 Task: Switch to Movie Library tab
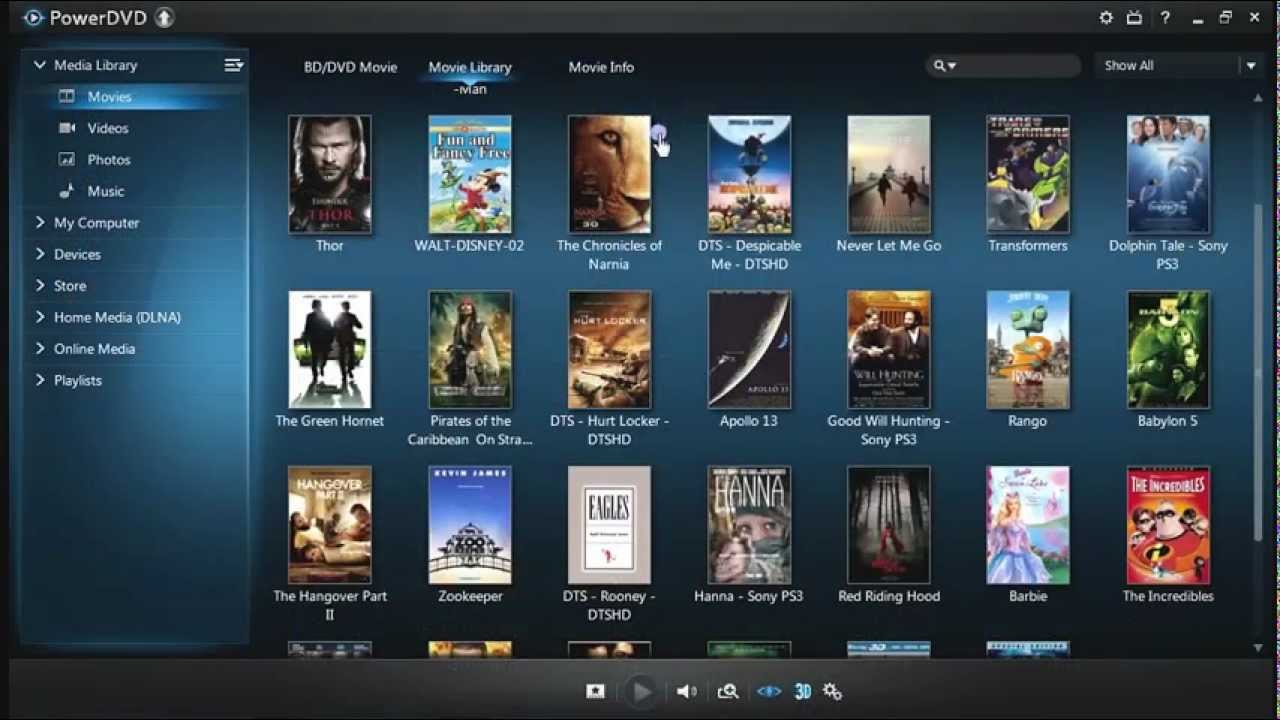pos(470,67)
